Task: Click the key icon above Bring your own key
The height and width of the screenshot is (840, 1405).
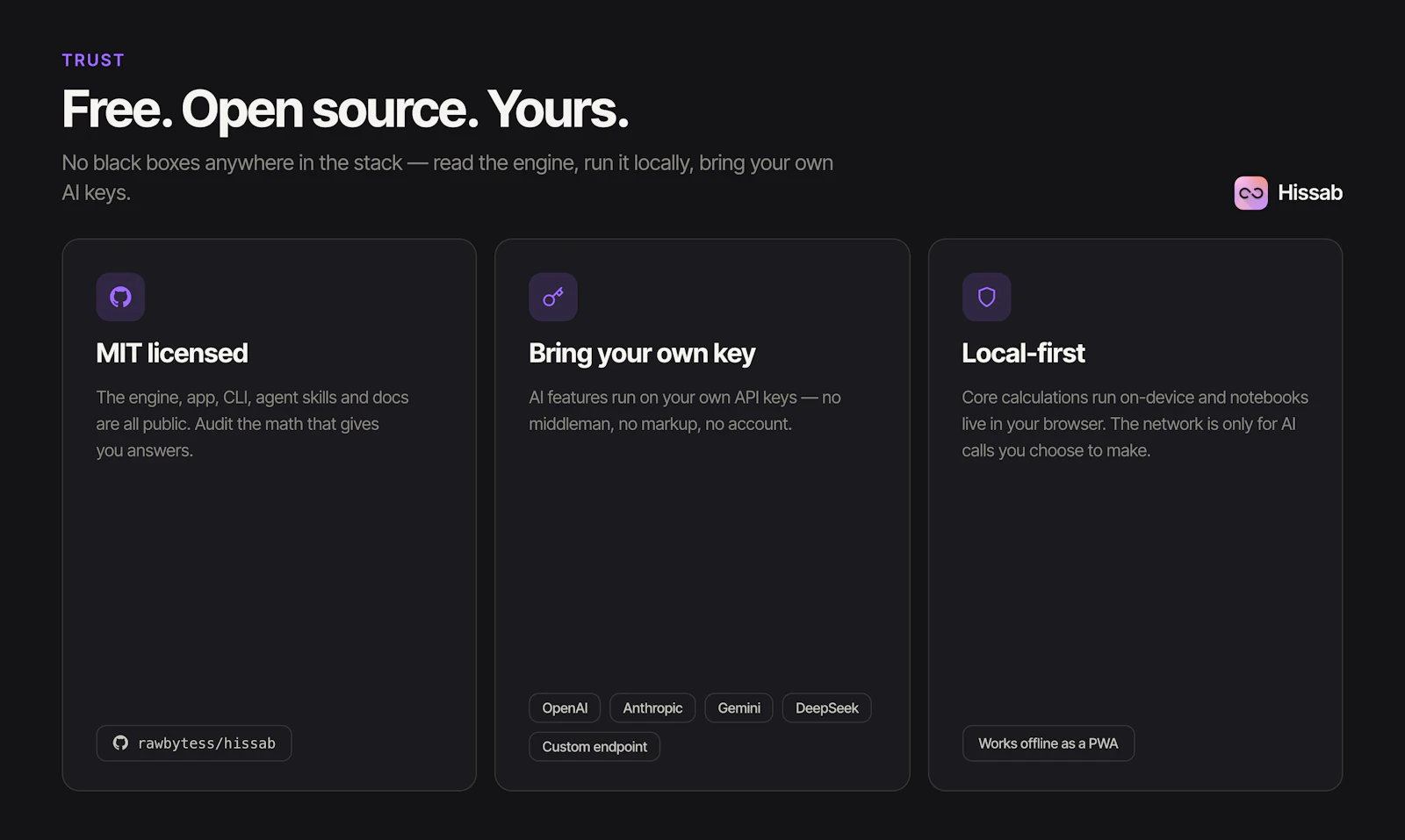Action: (x=553, y=297)
